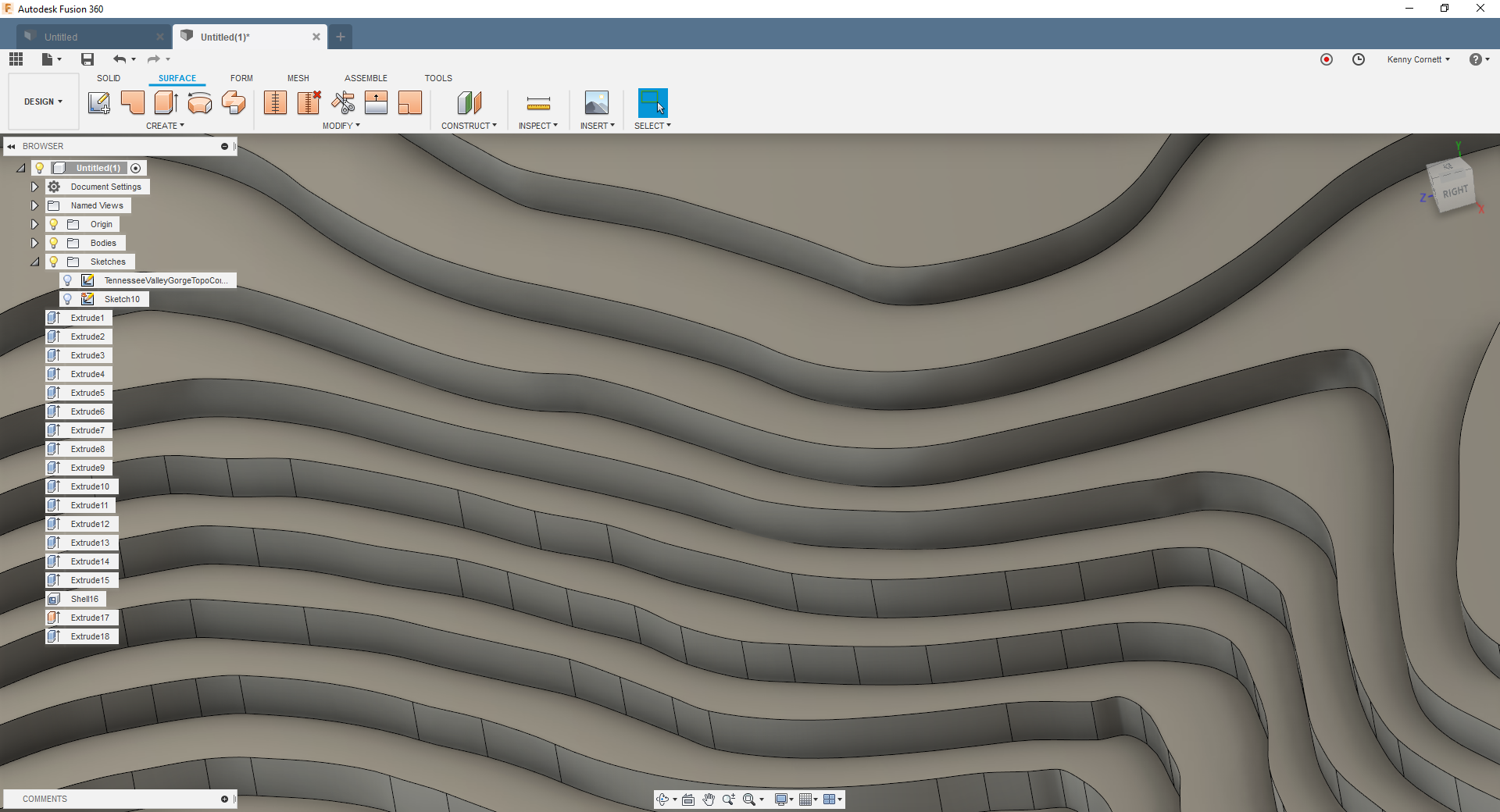Click the Offset Plane construct icon
Screen dimensions: 1500x812
tap(470, 102)
